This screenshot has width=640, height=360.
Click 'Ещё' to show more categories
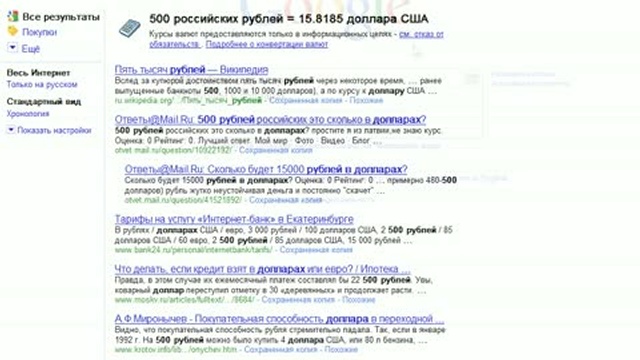click(x=31, y=49)
